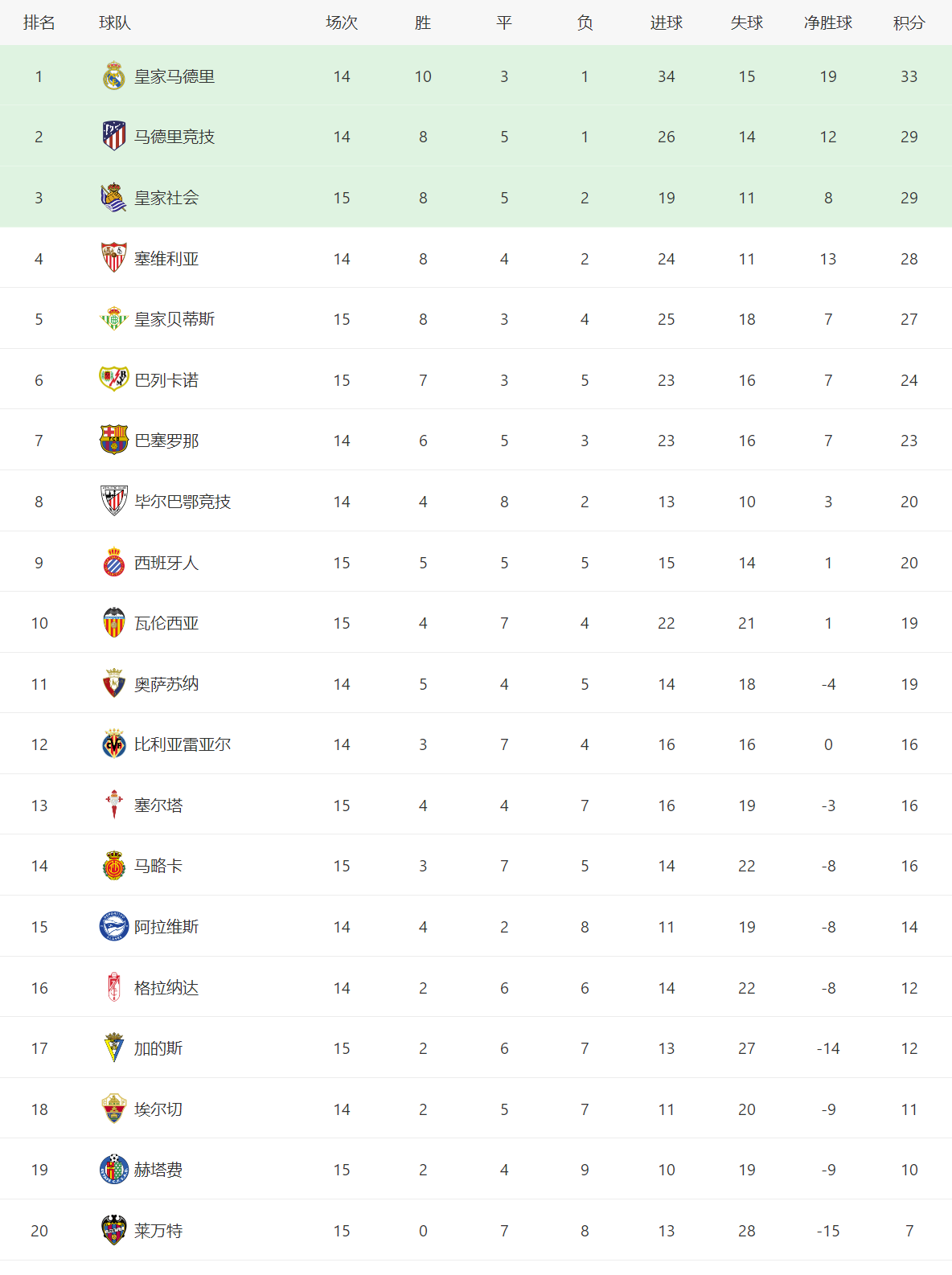Click the Villarreal yellow crest
Viewport: 952px width, 1275px height.
point(114,744)
